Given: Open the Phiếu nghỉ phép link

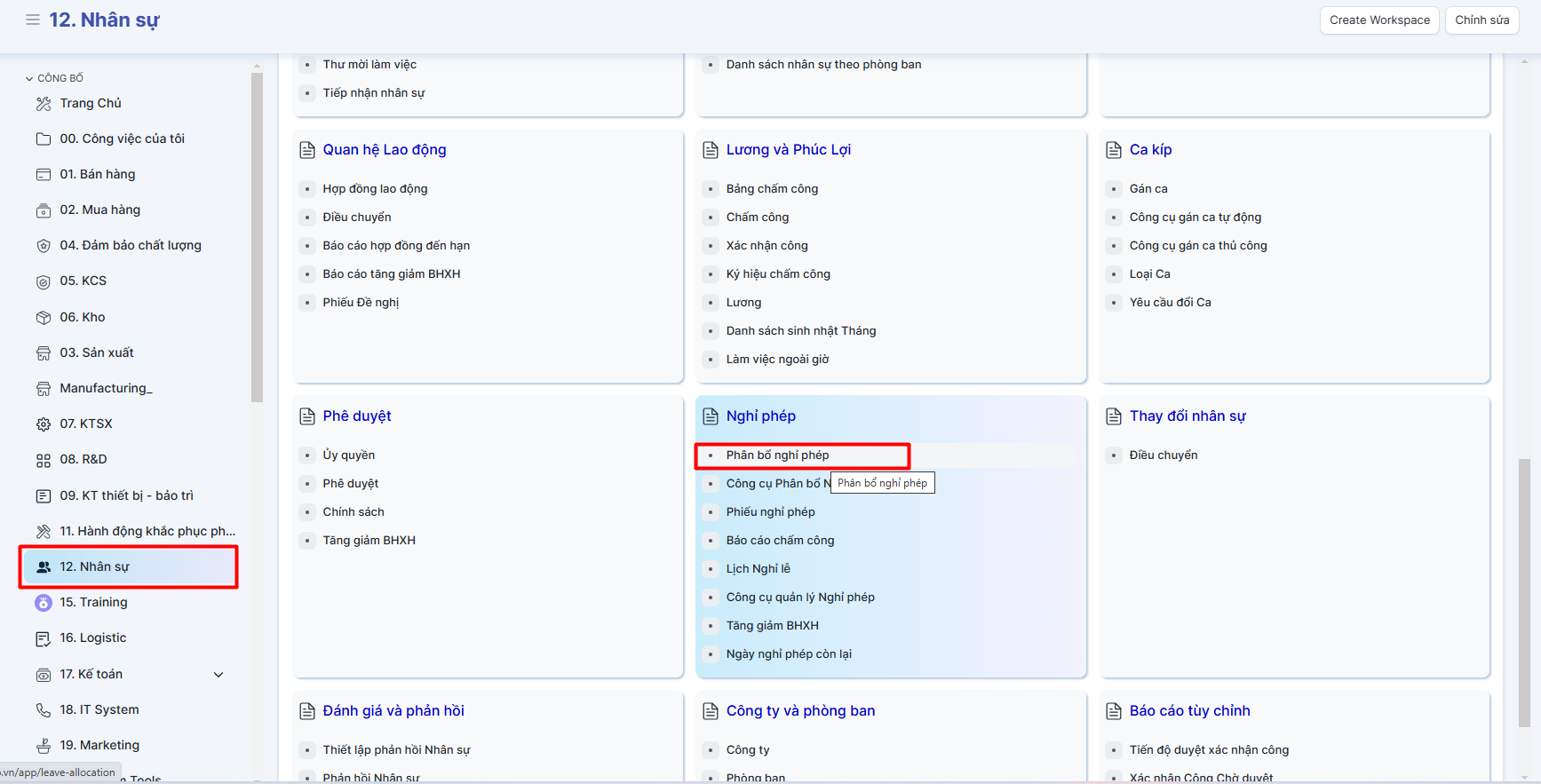Looking at the screenshot, I should point(770,511).
